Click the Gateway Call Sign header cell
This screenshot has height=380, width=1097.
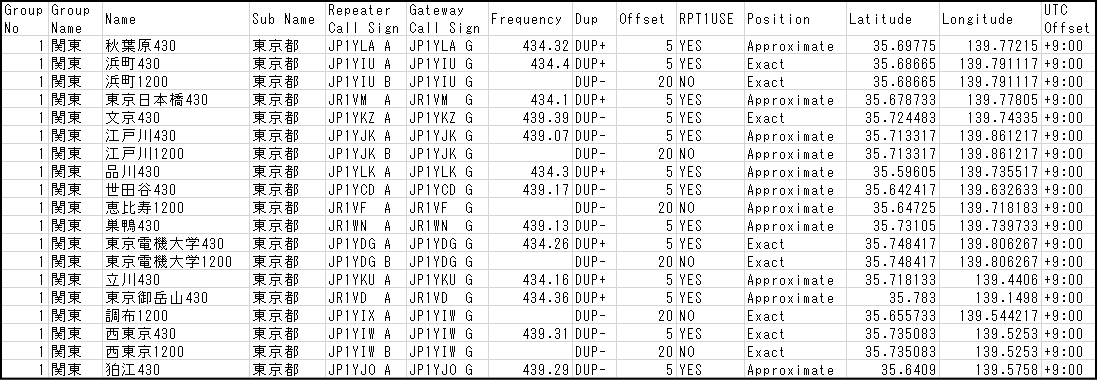pyautogui.click(x=446, y=20)
